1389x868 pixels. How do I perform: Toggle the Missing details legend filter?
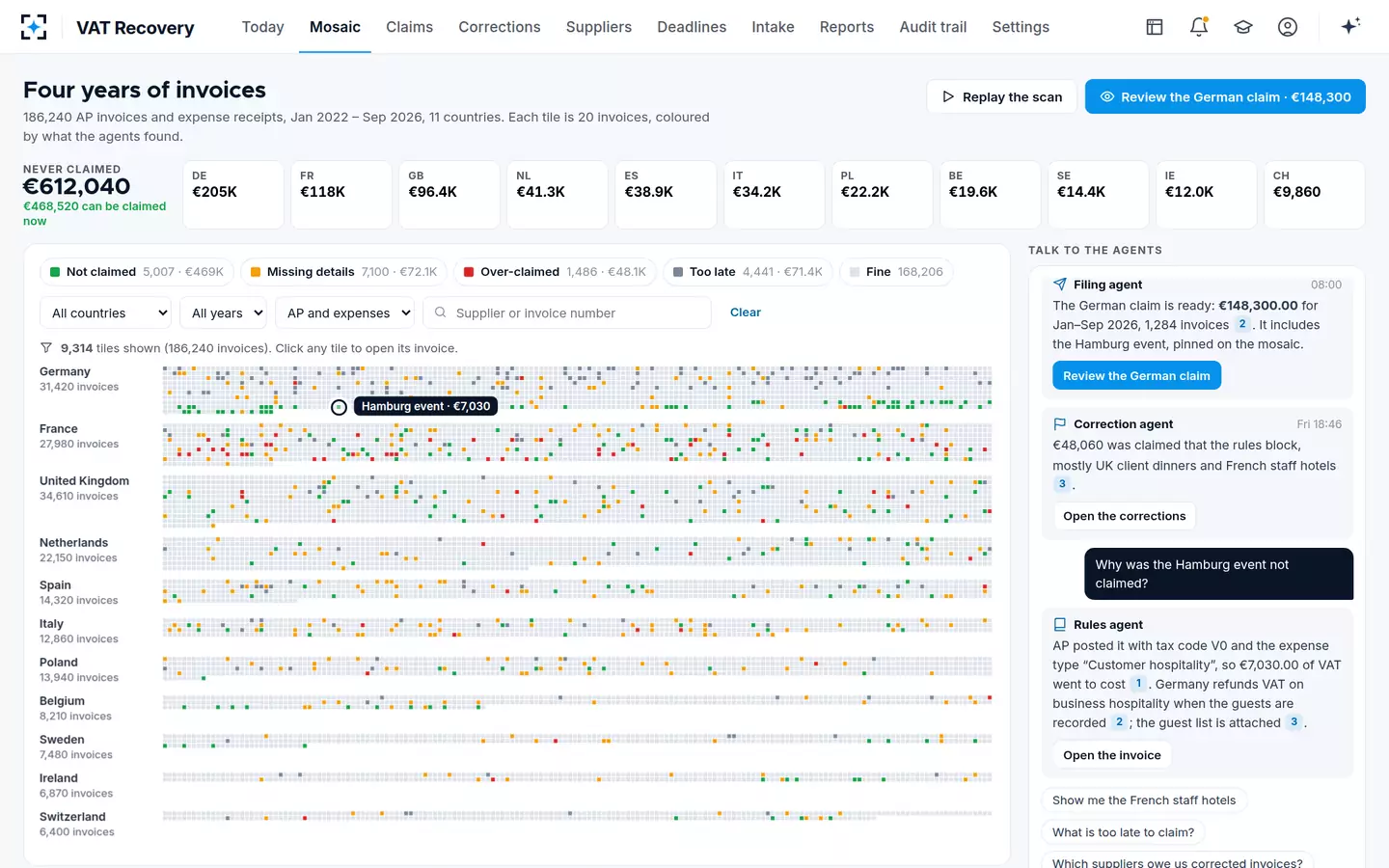[344, 272]
